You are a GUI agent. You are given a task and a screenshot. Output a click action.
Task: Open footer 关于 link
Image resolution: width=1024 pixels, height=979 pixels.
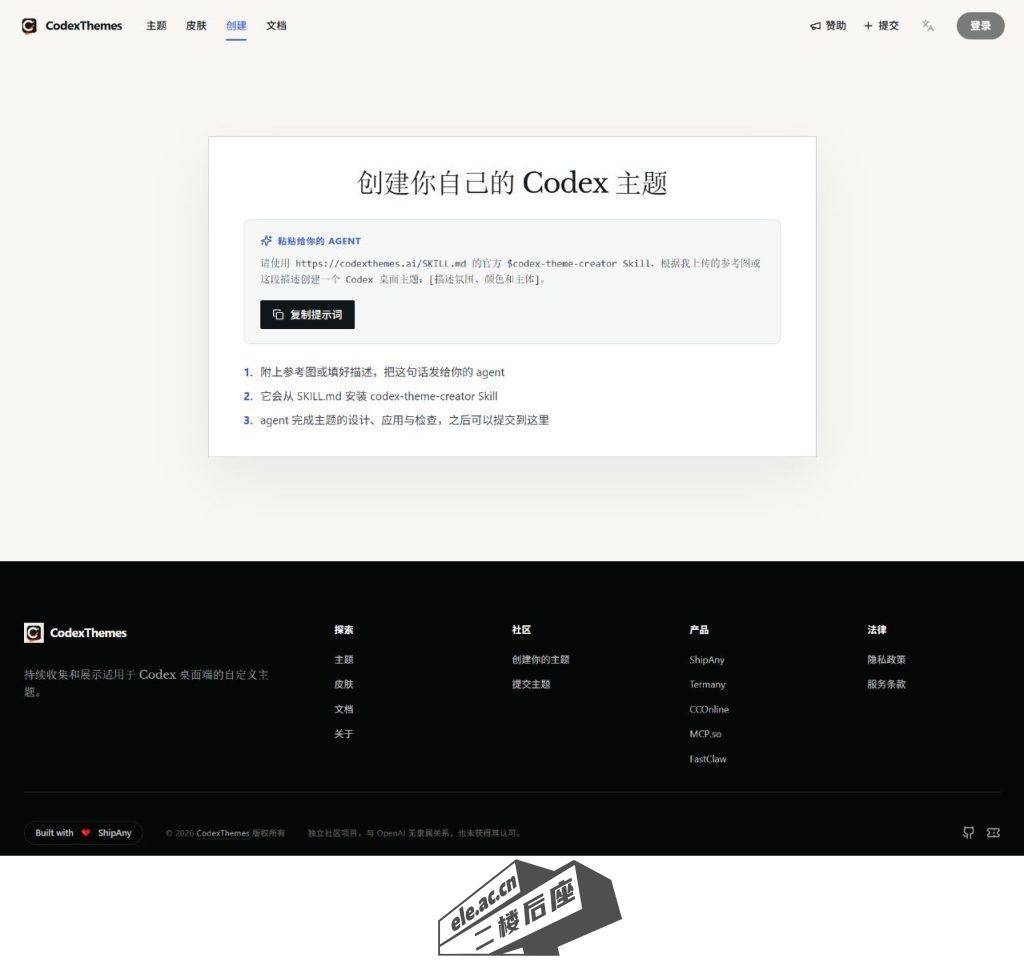344,734
